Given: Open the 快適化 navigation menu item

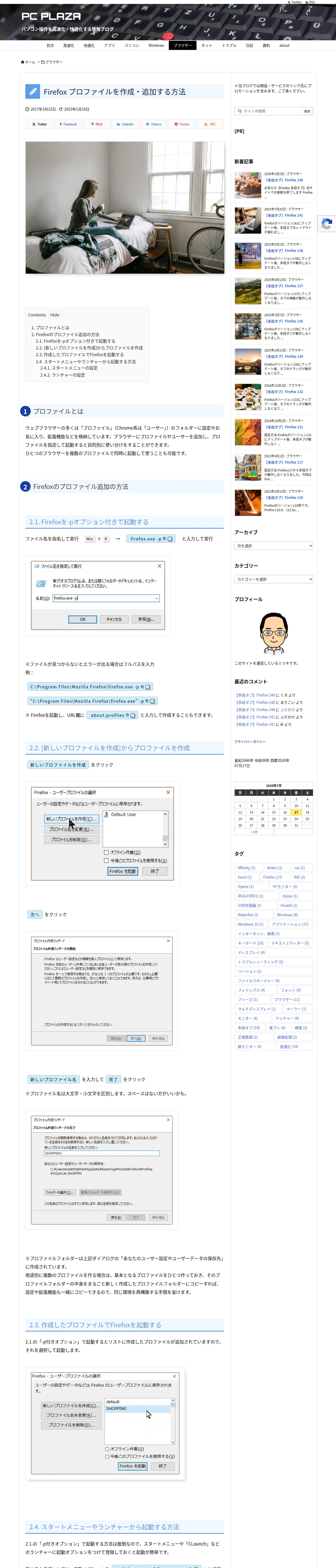Looking at the screenshot, I should [x=89, y=46].
